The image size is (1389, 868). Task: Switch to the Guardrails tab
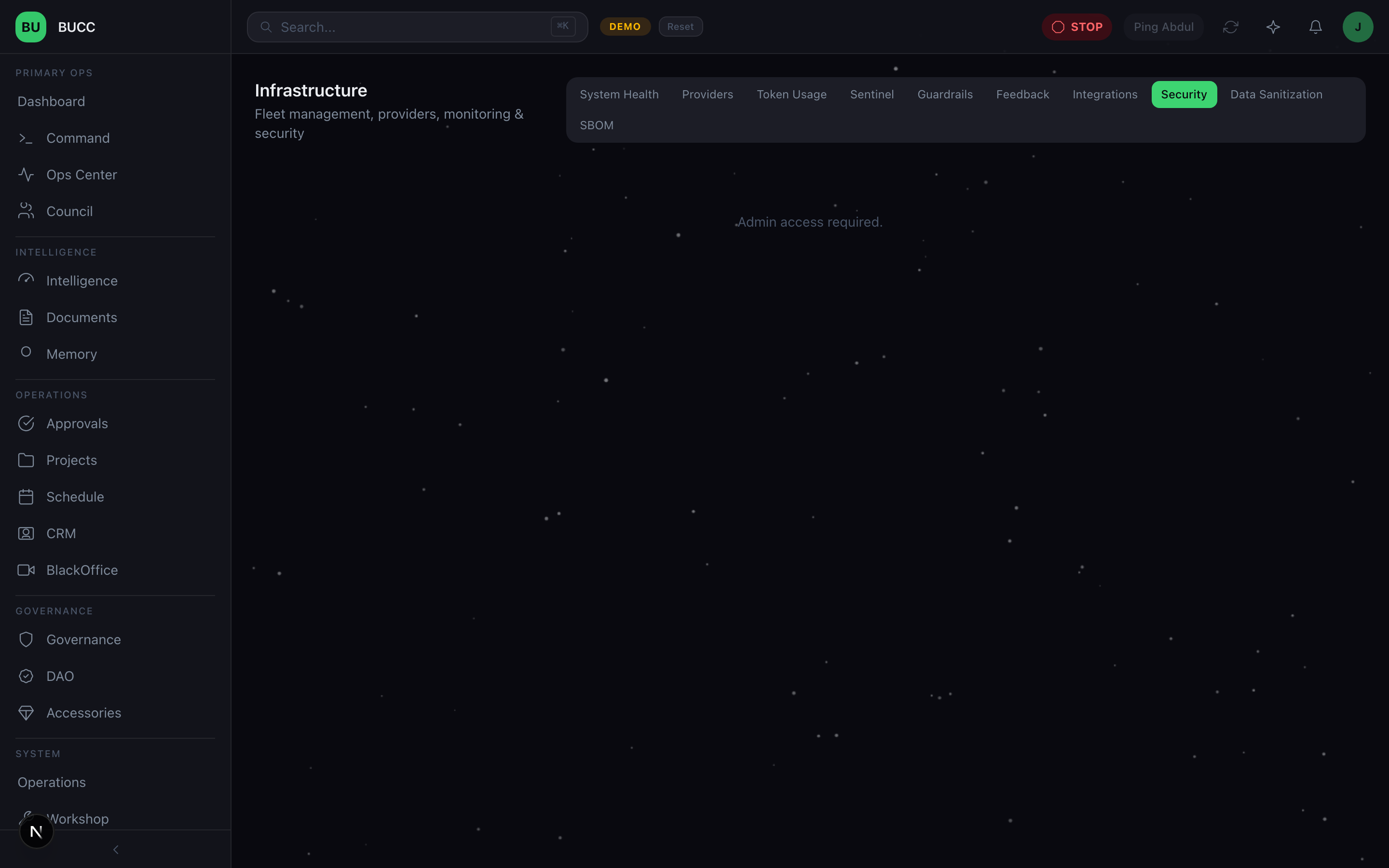coord(945,95)
